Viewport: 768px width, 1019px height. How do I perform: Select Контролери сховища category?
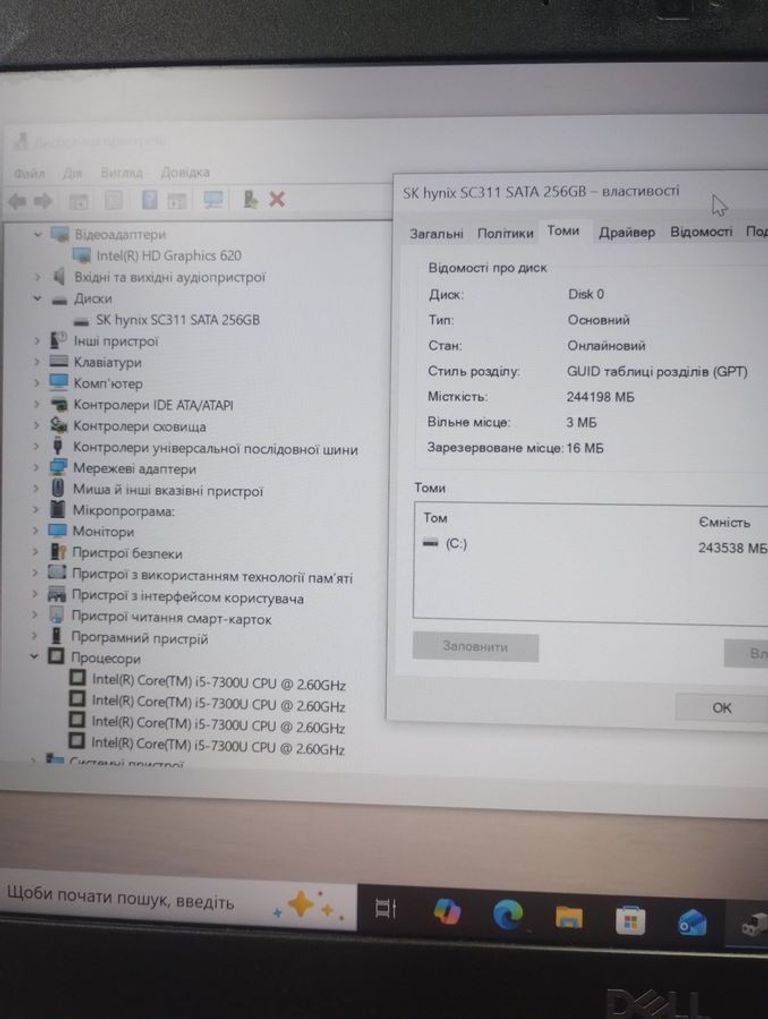(139, 426)
